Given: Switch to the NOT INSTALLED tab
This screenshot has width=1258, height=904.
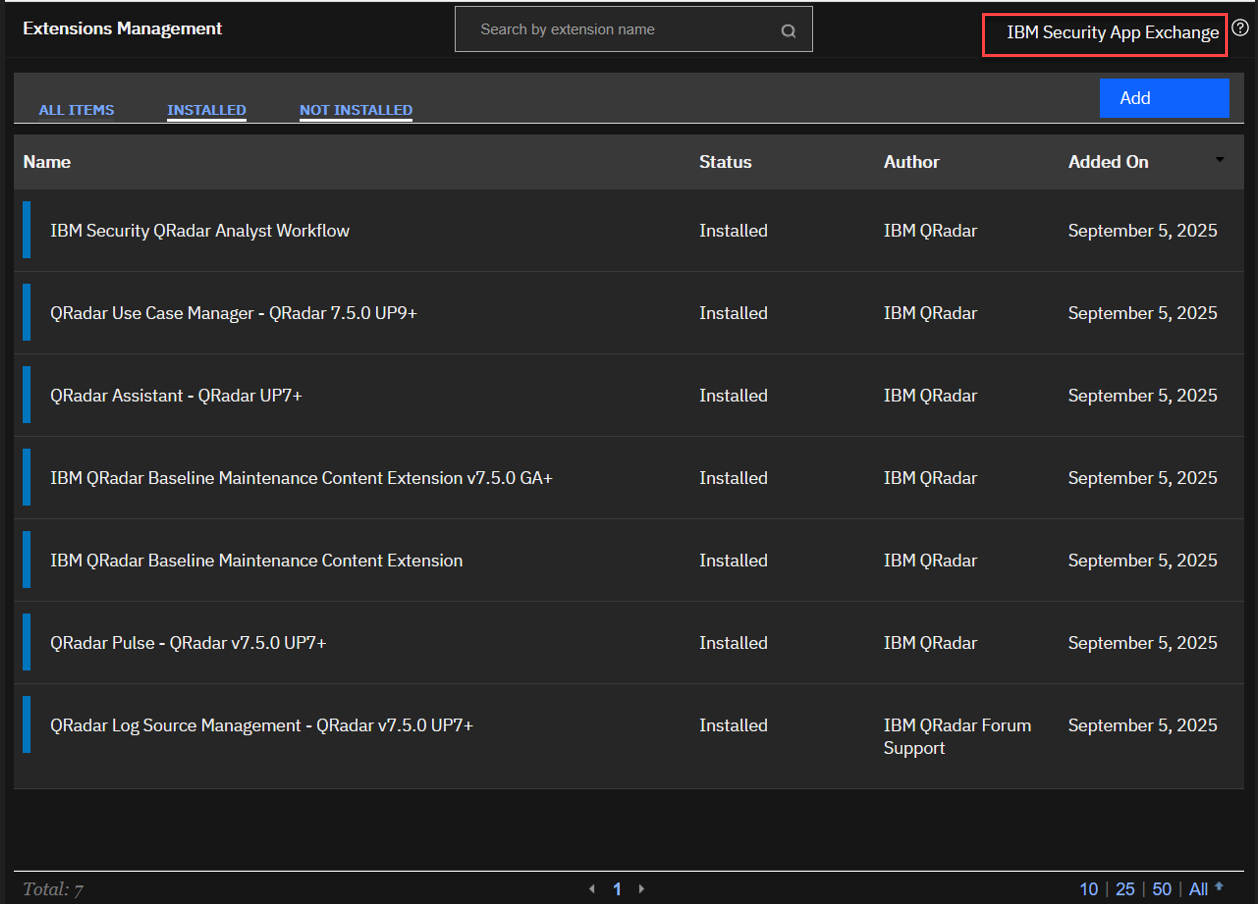Looking at the screenshot, I should click(x=355, y=110).
